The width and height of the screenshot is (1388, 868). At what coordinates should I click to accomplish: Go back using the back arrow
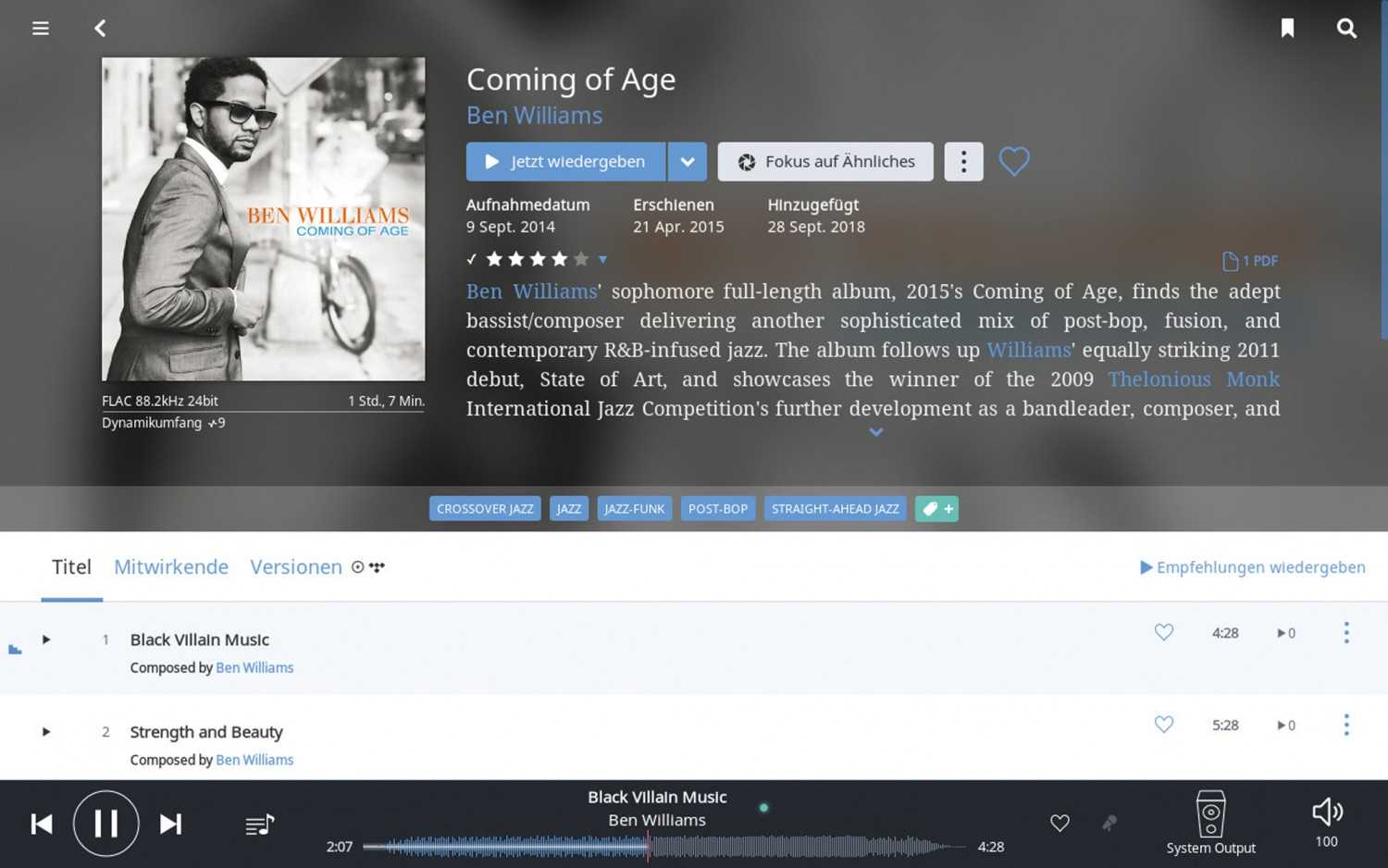click(100, 29)
